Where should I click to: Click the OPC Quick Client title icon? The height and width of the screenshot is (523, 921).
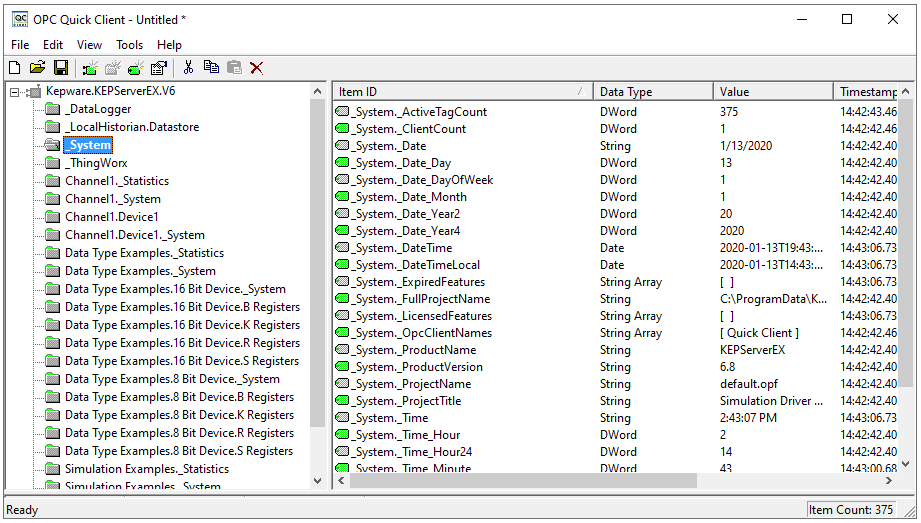[x=20, y=19]
